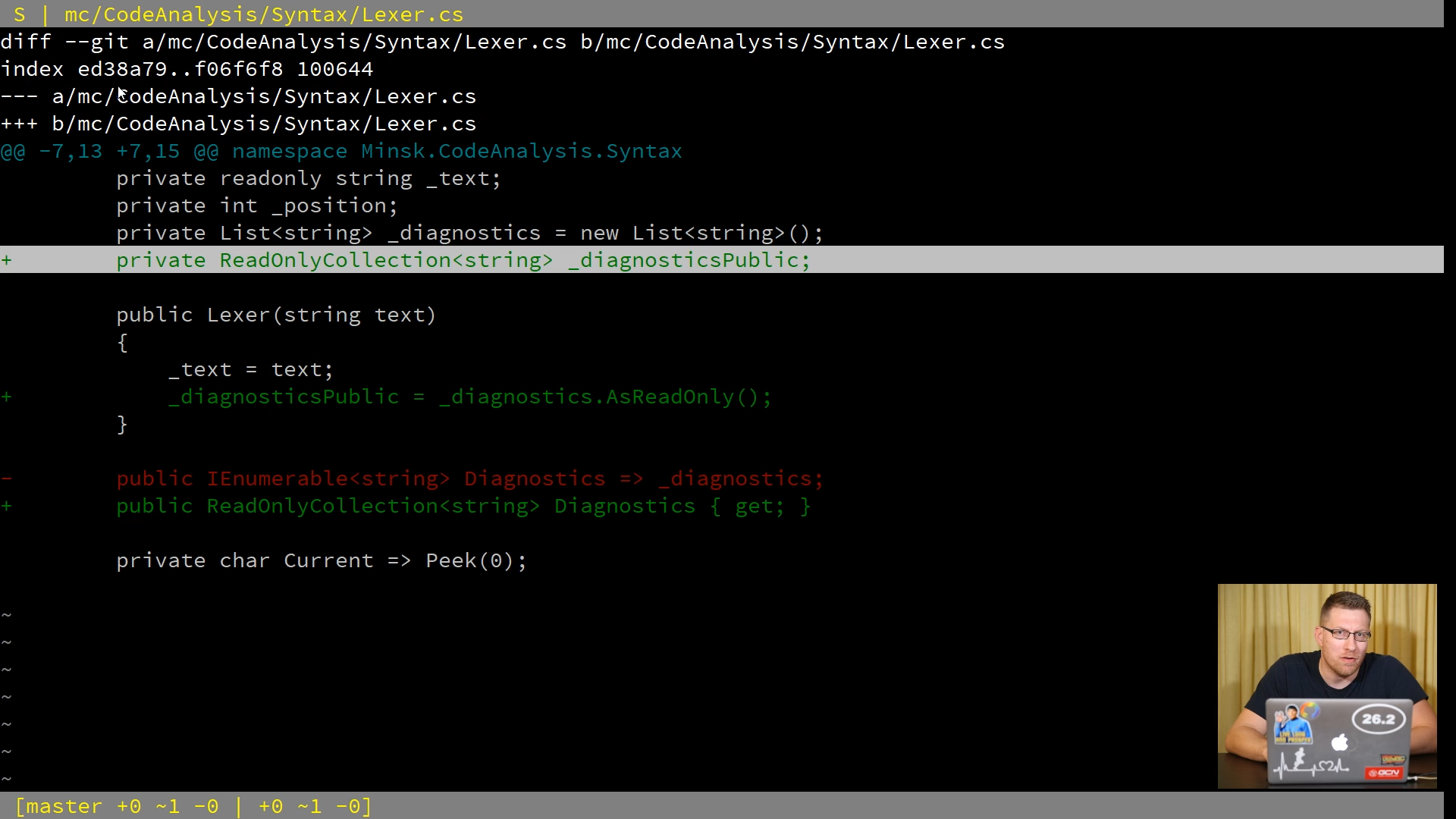Click the +++ b/mc file path line
The height and width of the screenshot is (819, 1456).
pos(238,124)
